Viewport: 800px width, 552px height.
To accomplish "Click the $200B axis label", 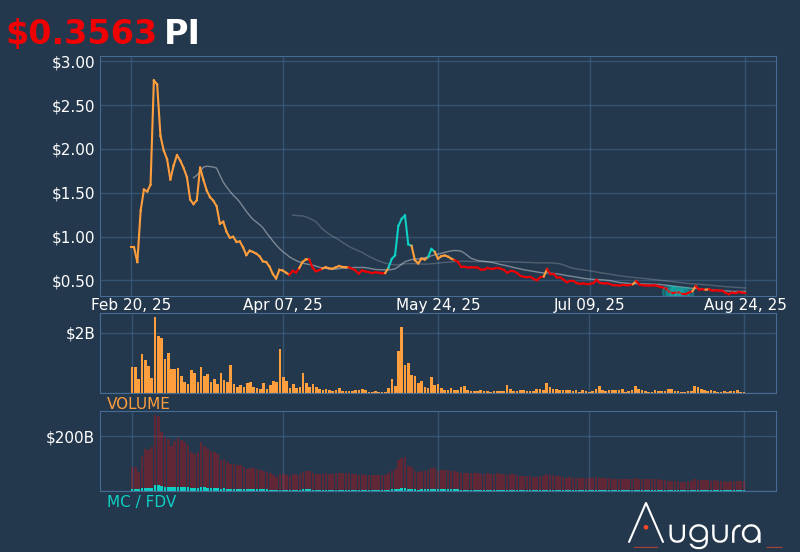I will [70, 438].
